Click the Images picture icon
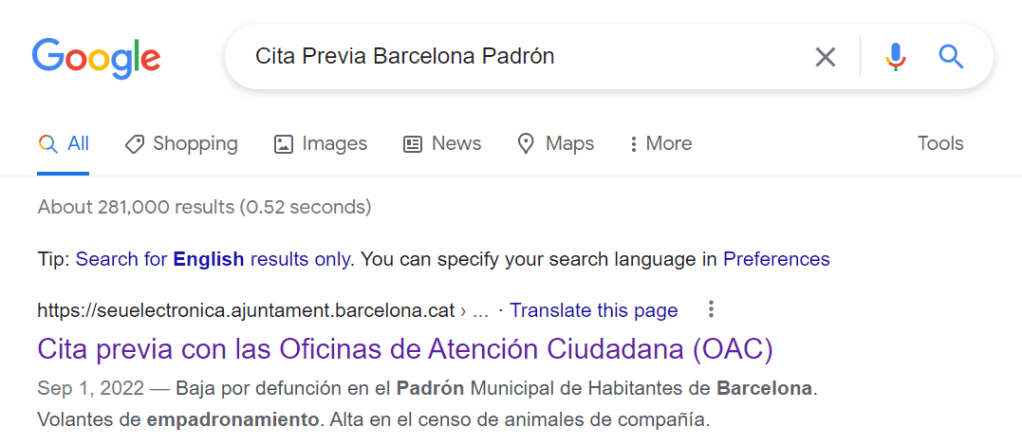Image resolution: width=1022 pixels, height=446 pixels. pos(283,144)
